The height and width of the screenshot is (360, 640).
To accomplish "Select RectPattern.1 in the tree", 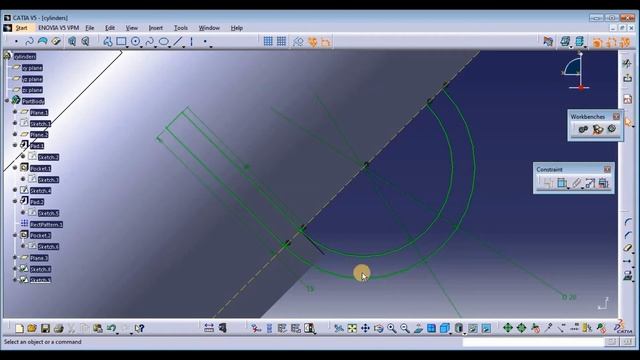I will 46,224.
